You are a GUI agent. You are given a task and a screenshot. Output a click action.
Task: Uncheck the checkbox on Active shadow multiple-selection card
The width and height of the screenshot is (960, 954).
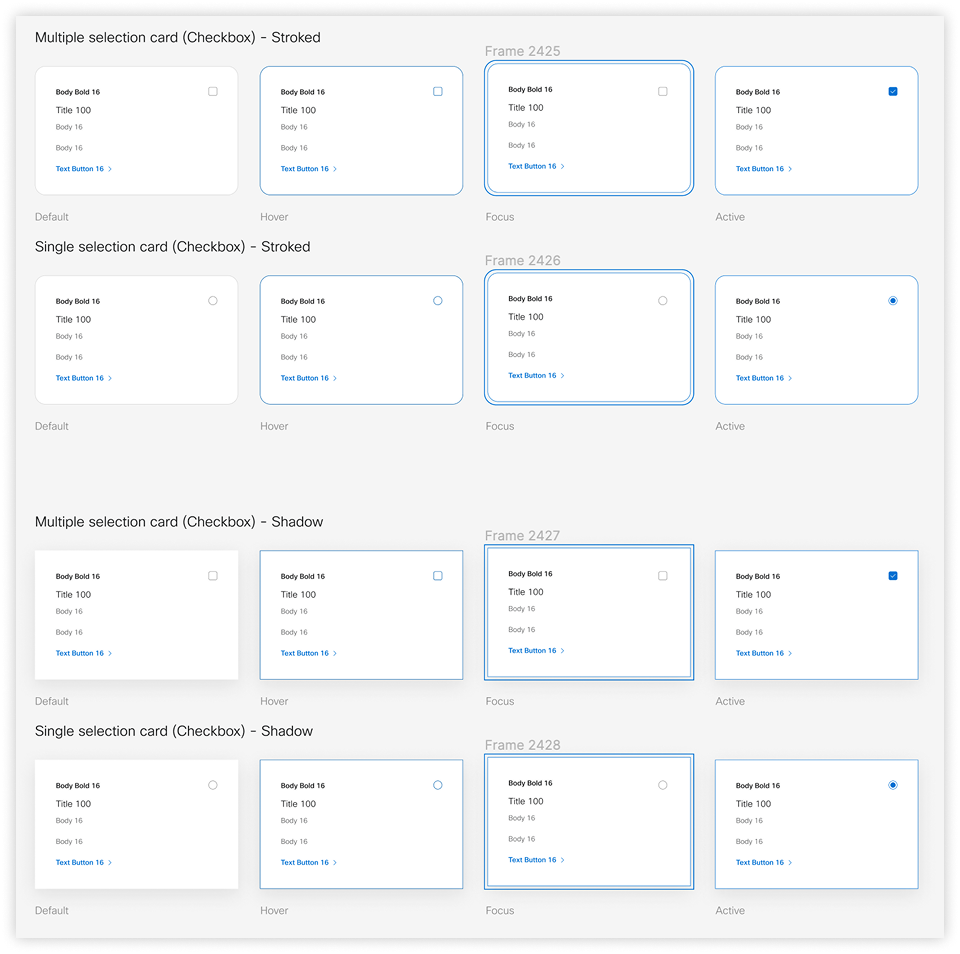pos(893,576)
